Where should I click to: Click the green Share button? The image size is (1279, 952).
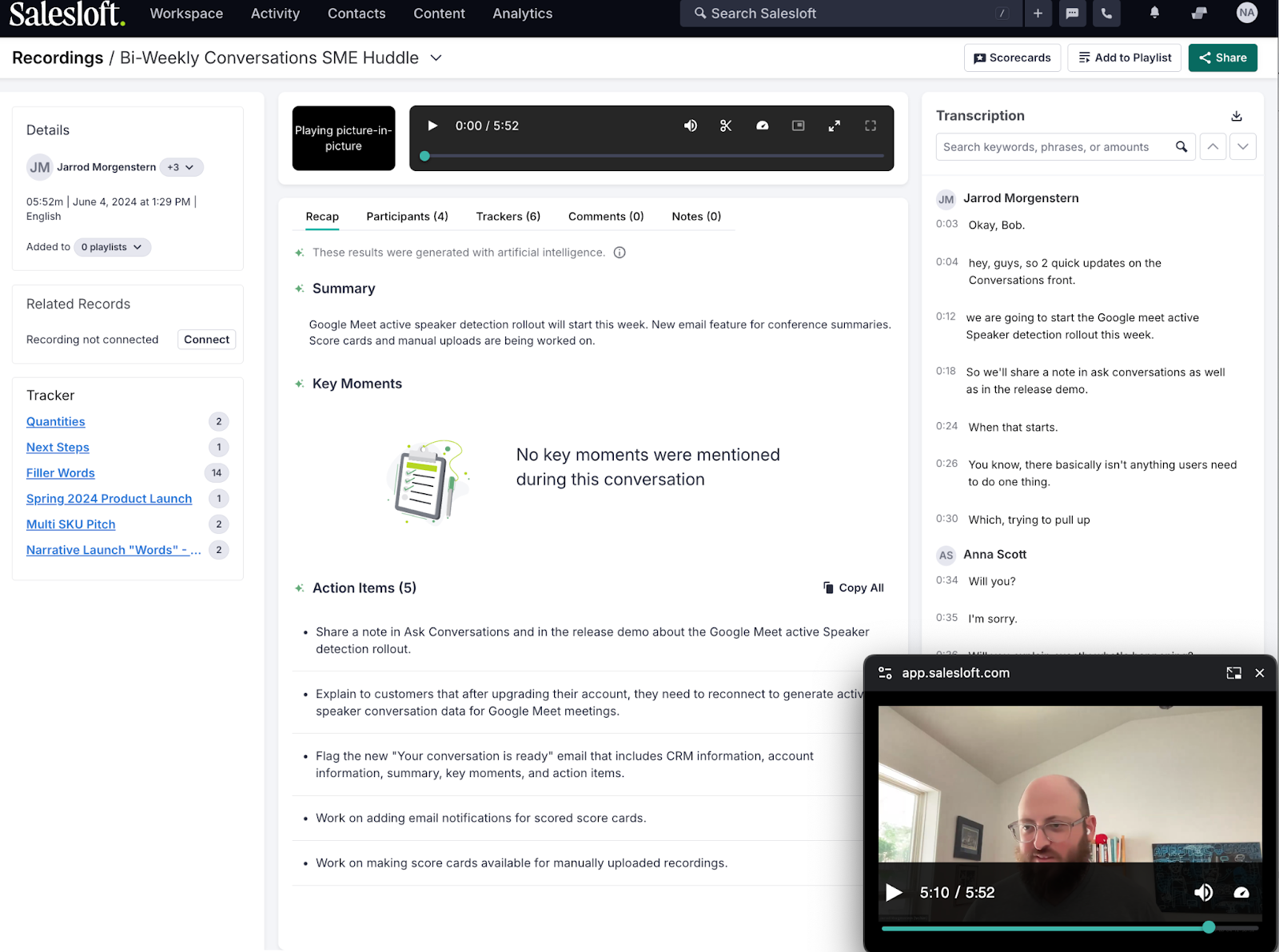[x=1223, y=58]
